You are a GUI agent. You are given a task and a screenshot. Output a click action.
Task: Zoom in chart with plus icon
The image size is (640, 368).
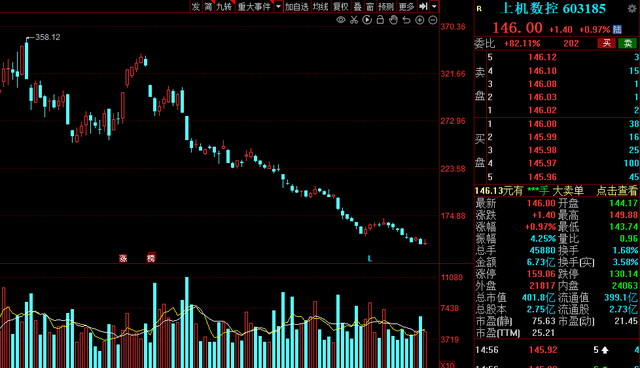click(x=420, y=20)
